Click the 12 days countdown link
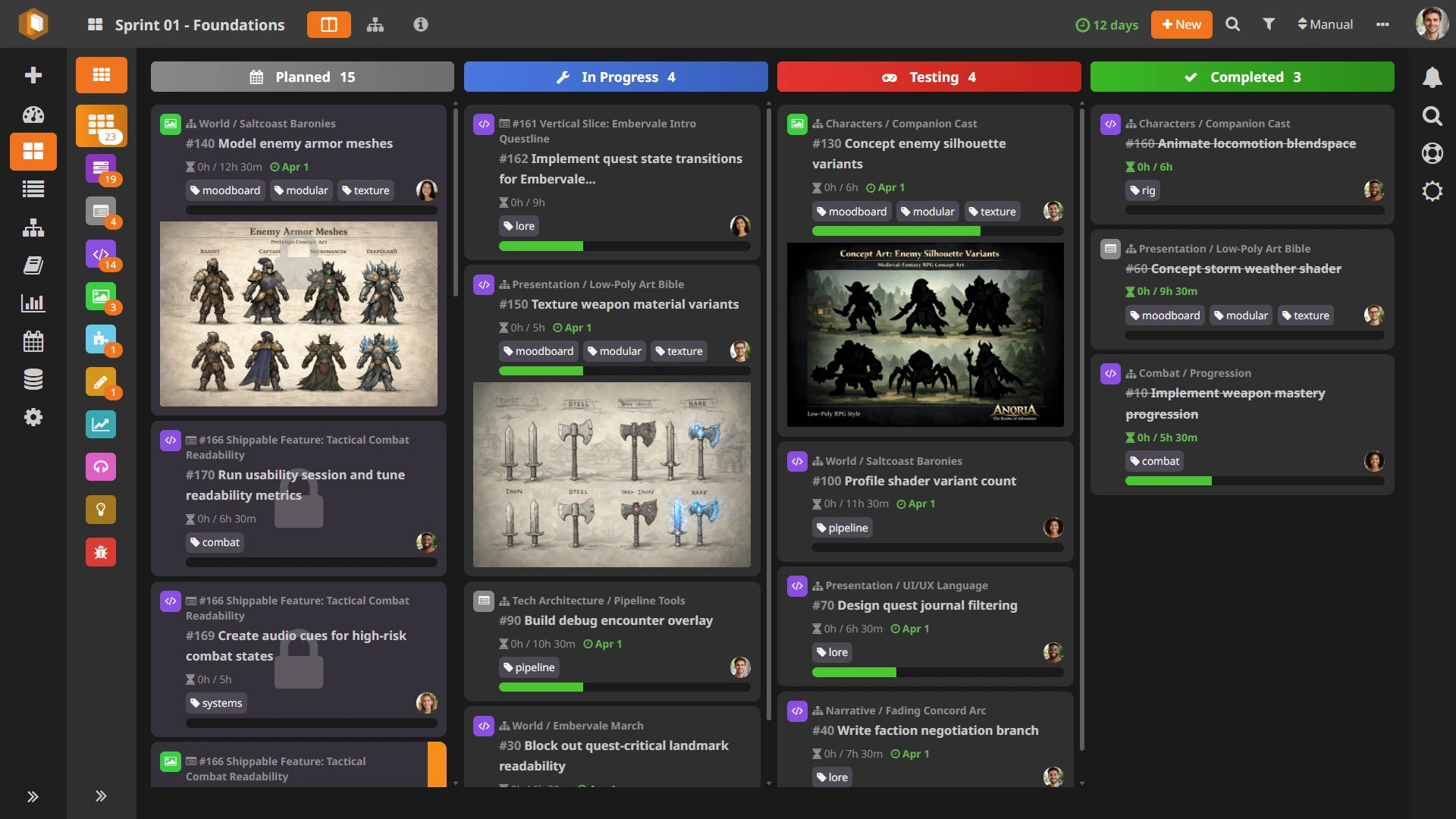This screenshot has width=1456, height=819. [1106, 24]
